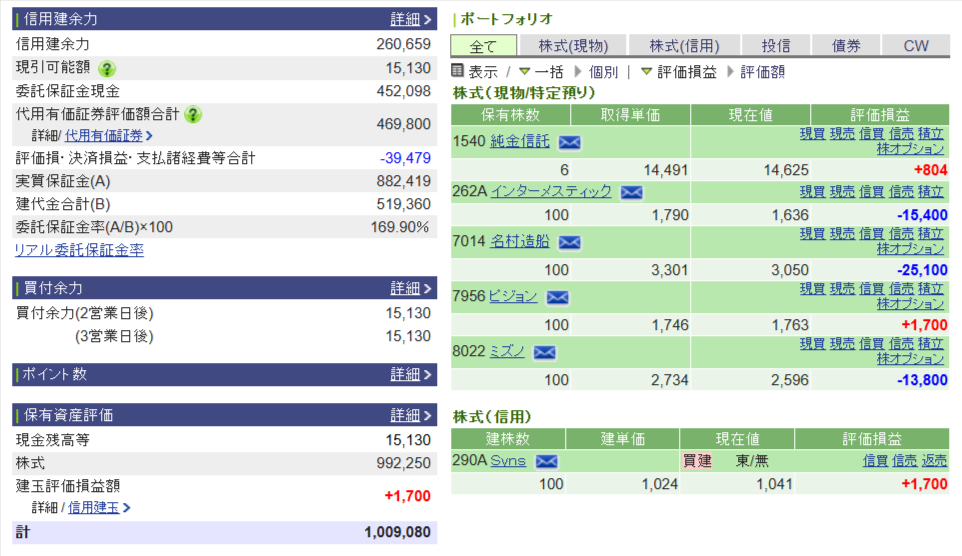Select the 全て portfolio tab
962x556 pixels.
coord(483,45)
